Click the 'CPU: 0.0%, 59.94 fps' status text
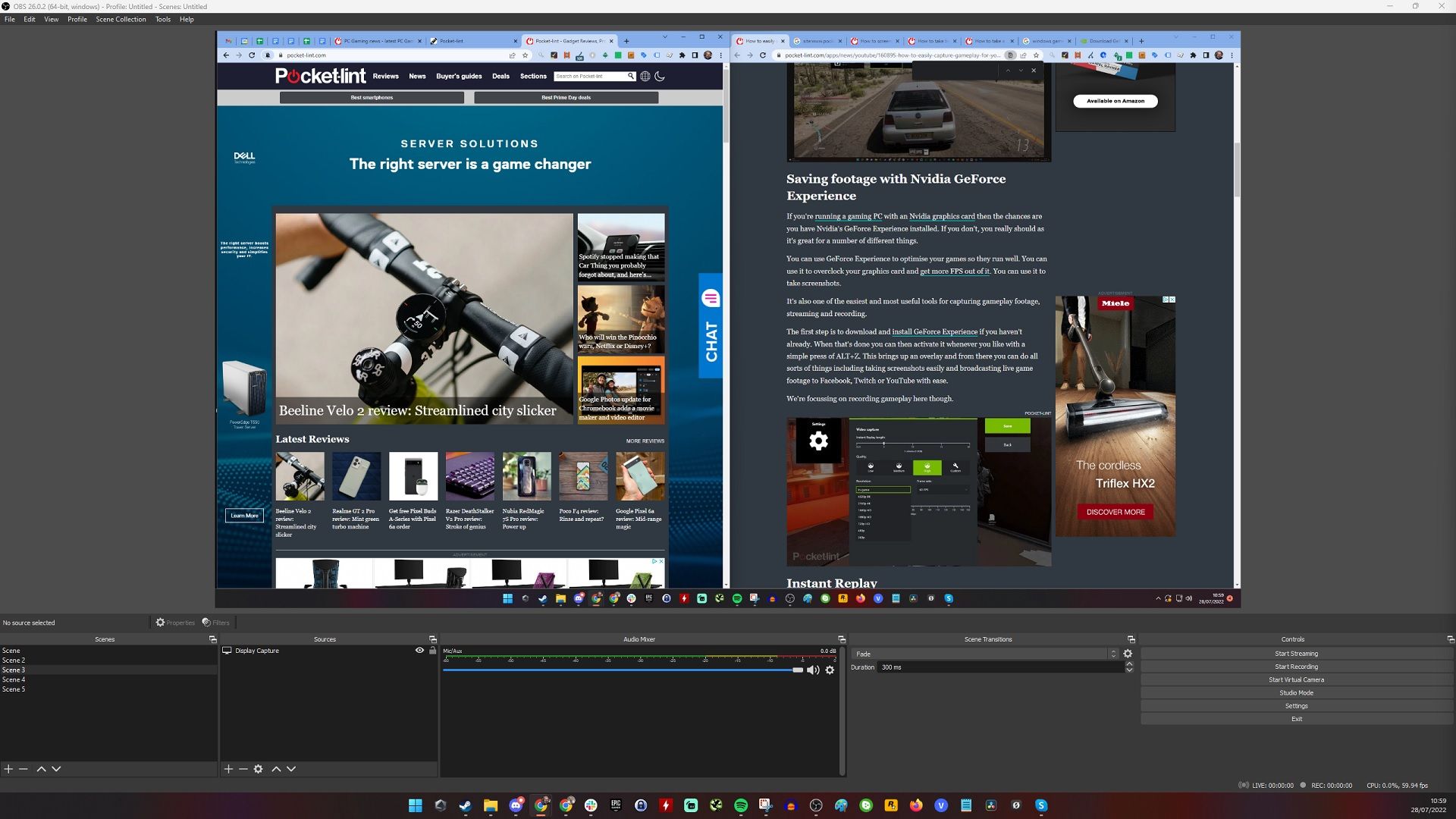Viewport: 1456px width, 819px height. (x=1397, y=786)
